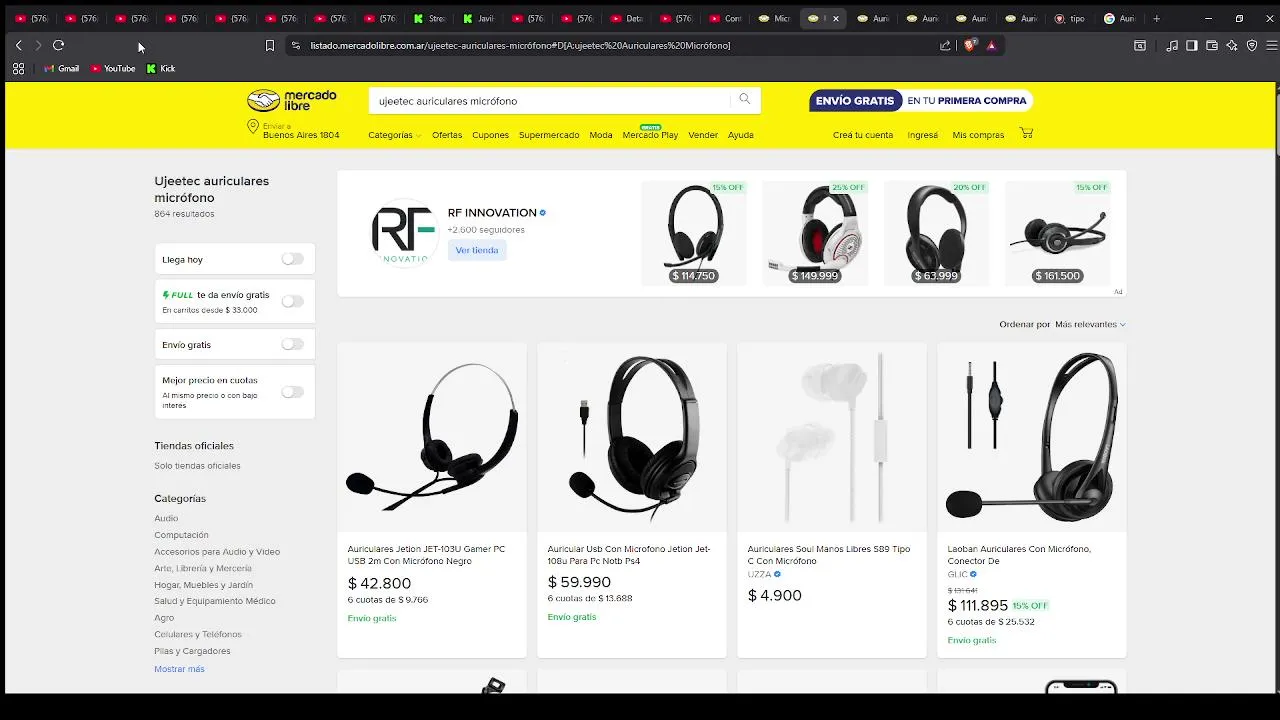Open the $ 161.500 headset ad thumbnail
The image size is (1280, 720).
[x=1057, y=233]
